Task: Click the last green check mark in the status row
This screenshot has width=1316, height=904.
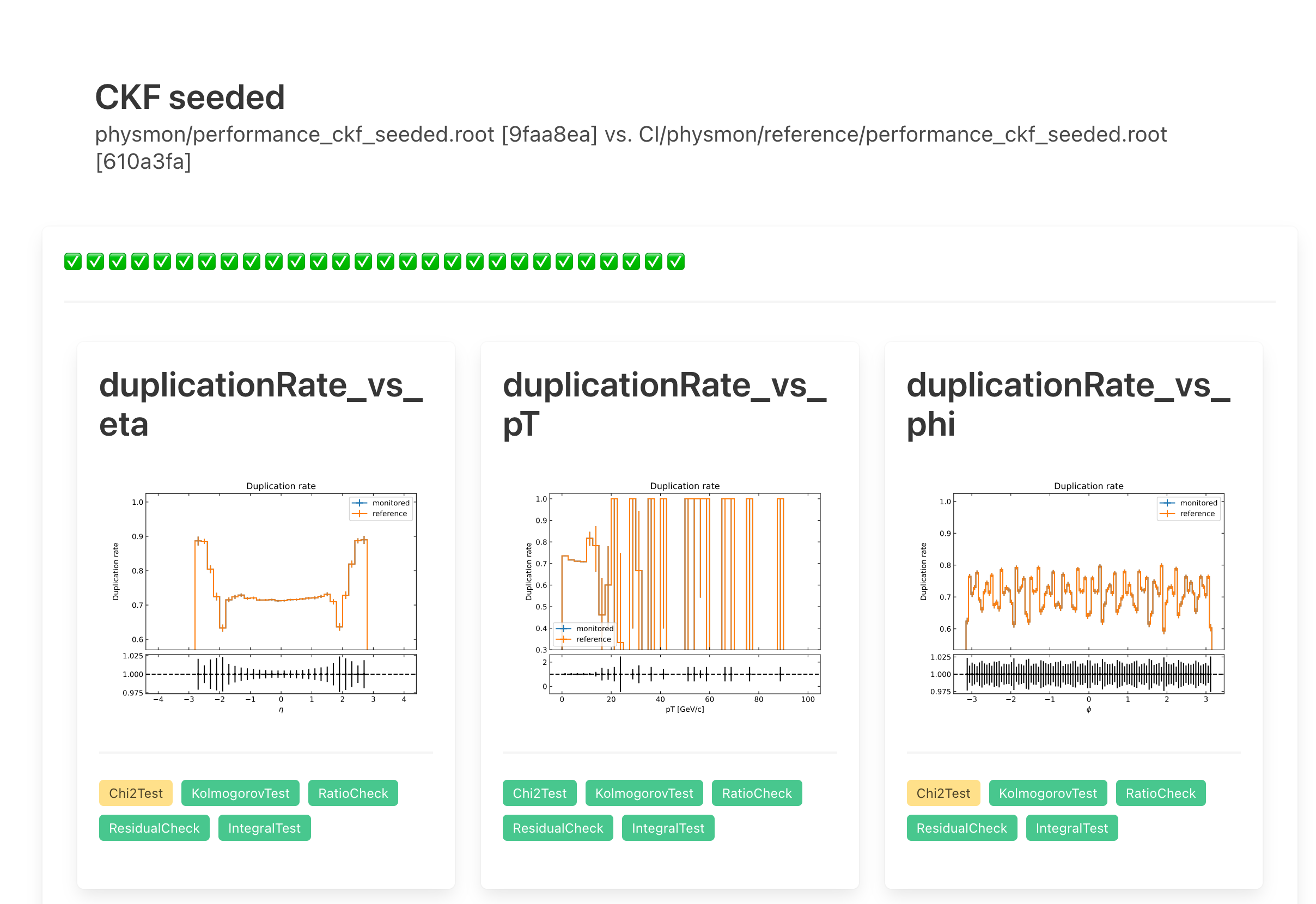Action: pos(676,262)
